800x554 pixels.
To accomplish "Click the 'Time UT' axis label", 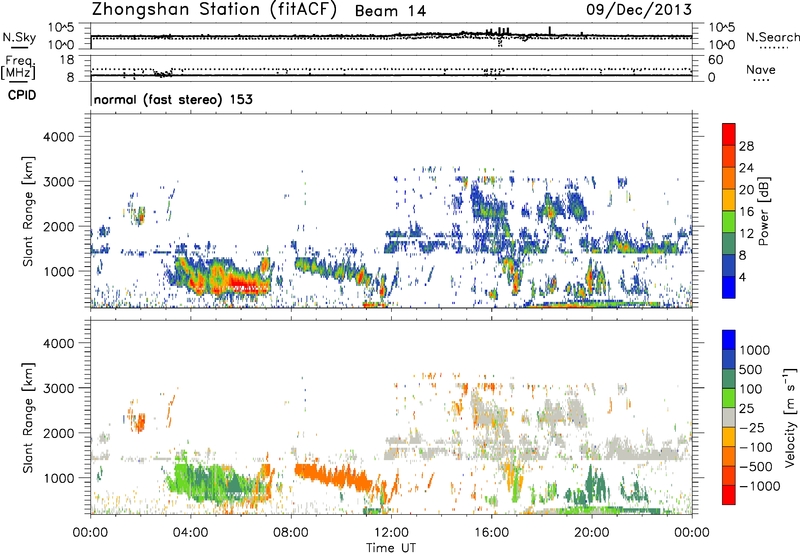I will pyautogui.click(x=391, y=547).
